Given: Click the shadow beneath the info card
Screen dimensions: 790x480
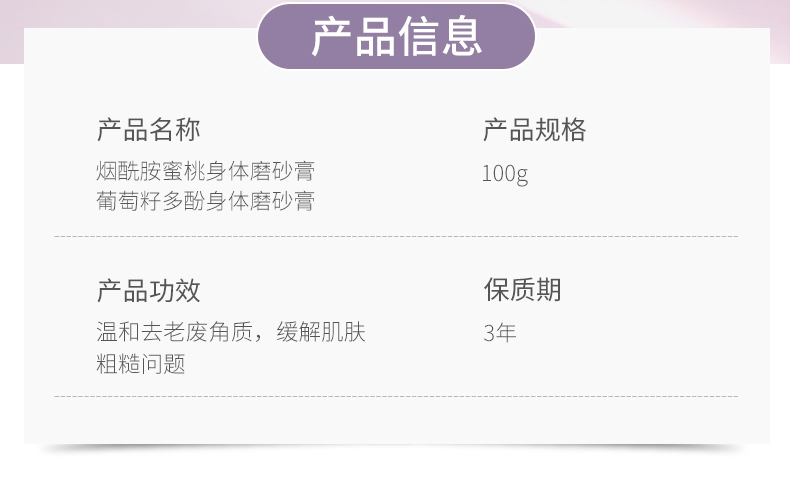Looking at the screenshot, I should 396,449.
